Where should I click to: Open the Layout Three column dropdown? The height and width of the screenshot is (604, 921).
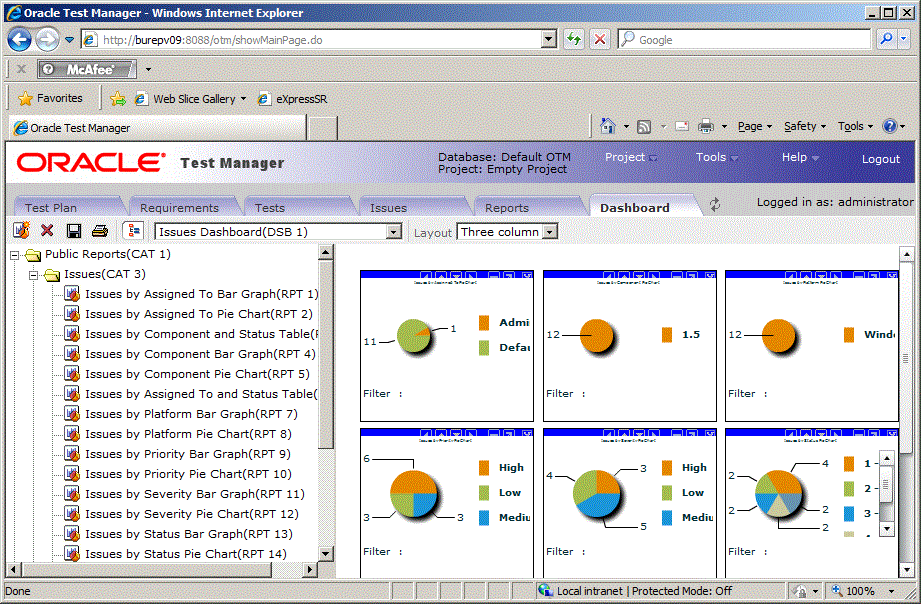[549, 232]
